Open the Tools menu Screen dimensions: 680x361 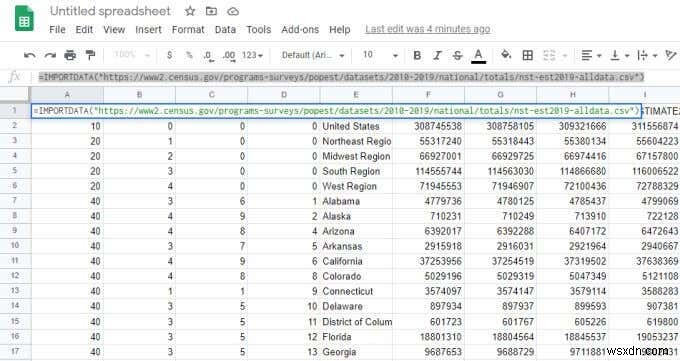click(258, 30)
